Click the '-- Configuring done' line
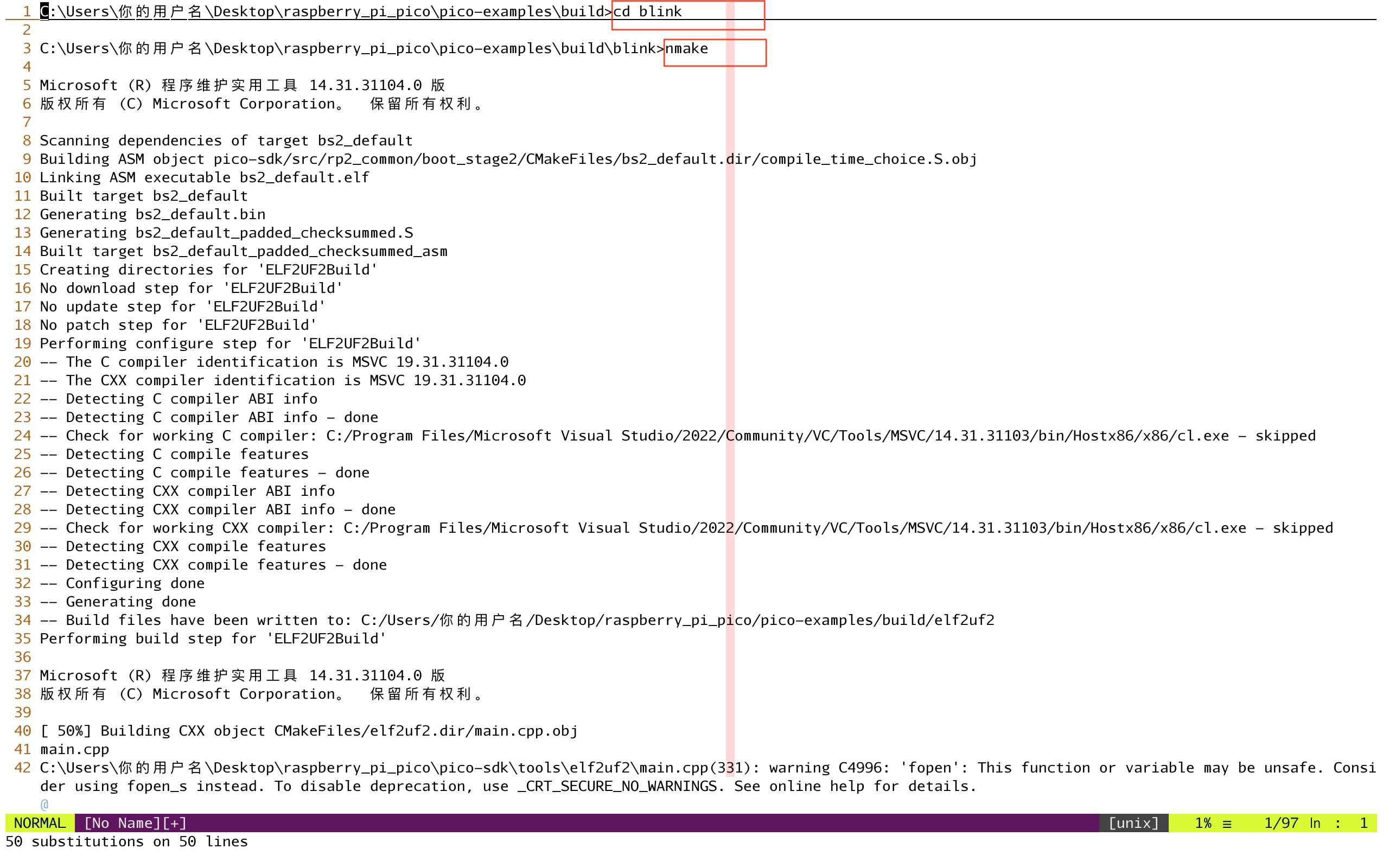This screenshot has width=1389, height=868. point(122,583)
